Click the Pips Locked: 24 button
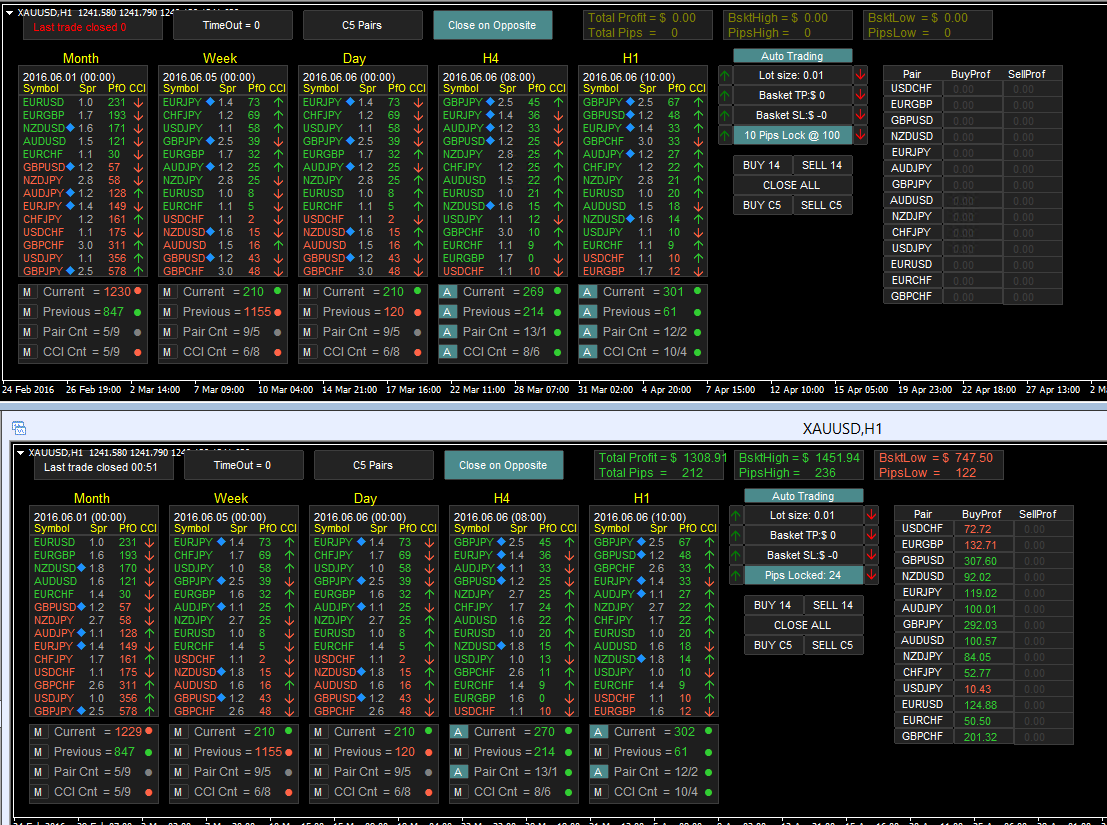The width and height of the screenshot is (1107, 825). pyautogui.click(x=803, y=575)
